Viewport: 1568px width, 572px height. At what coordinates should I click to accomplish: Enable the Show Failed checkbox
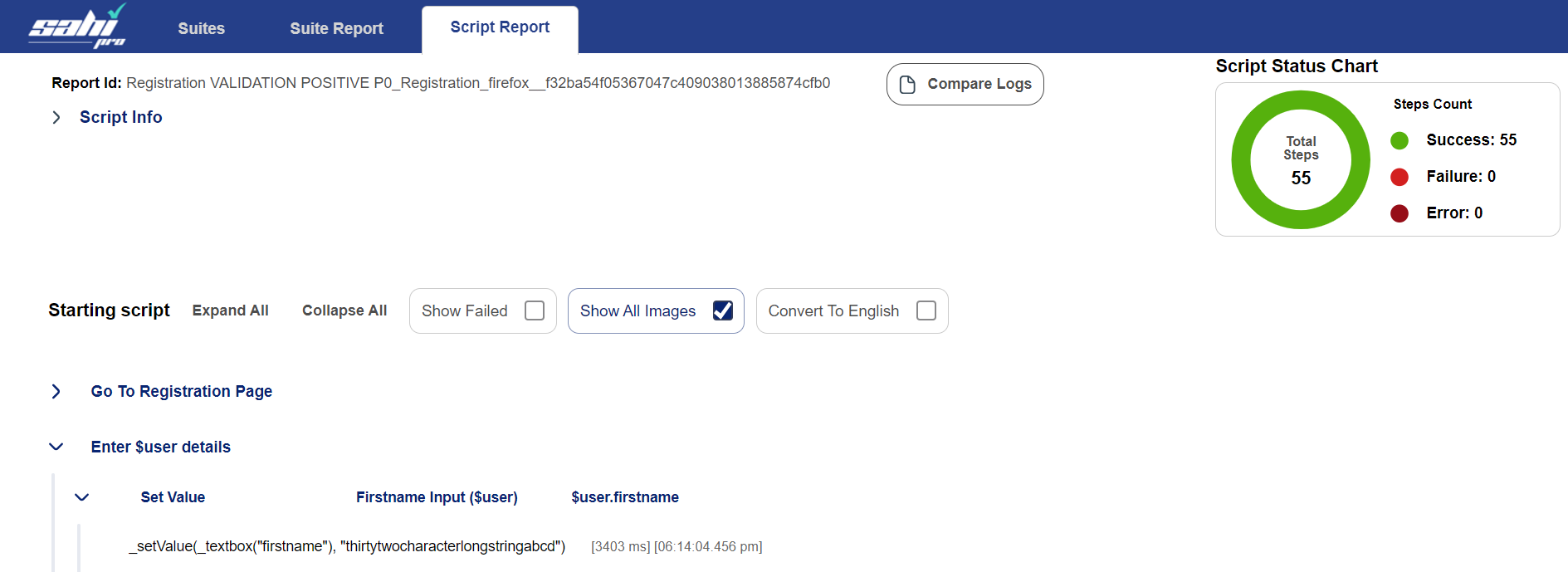point(535,310)
